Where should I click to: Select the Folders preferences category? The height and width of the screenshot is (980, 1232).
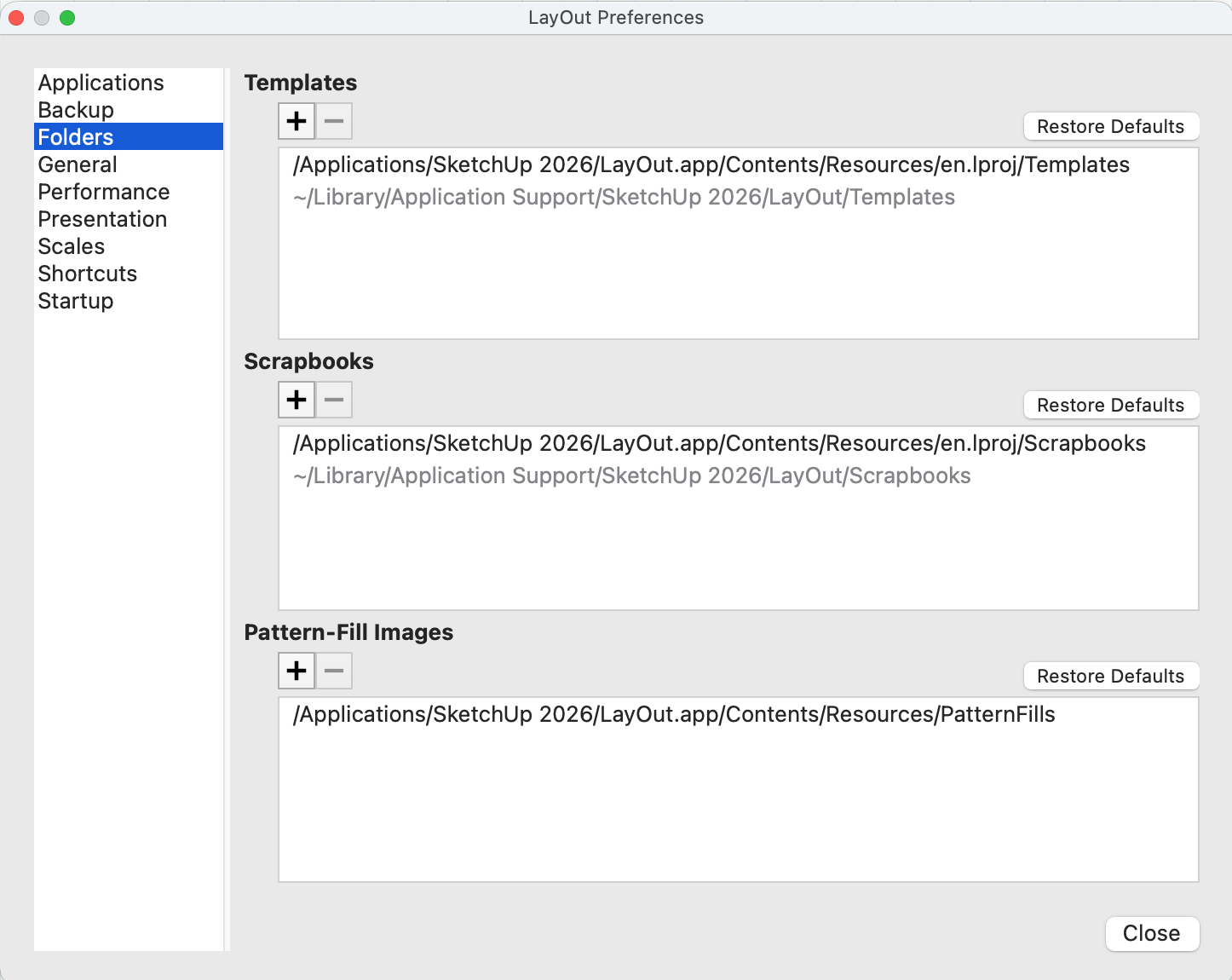(129, 137)
